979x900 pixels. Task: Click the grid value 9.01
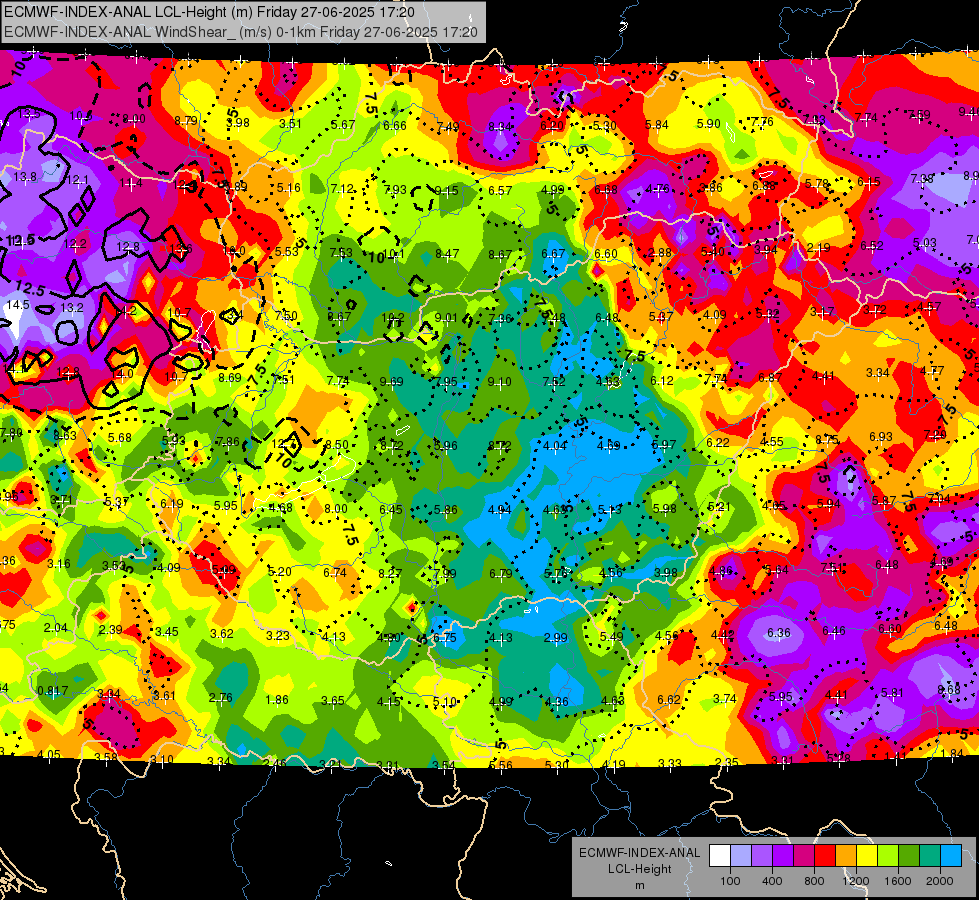pyautogui.click(x=446, y=318)
